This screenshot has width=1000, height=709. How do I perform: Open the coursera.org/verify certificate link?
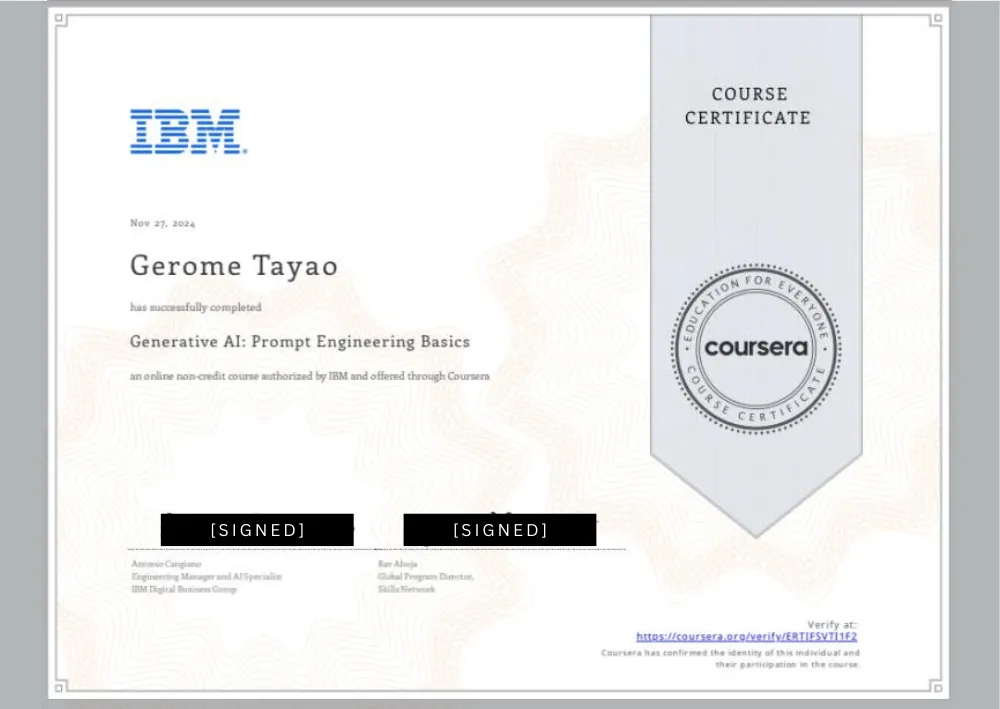pyautogui.click(x=746, y=636)
